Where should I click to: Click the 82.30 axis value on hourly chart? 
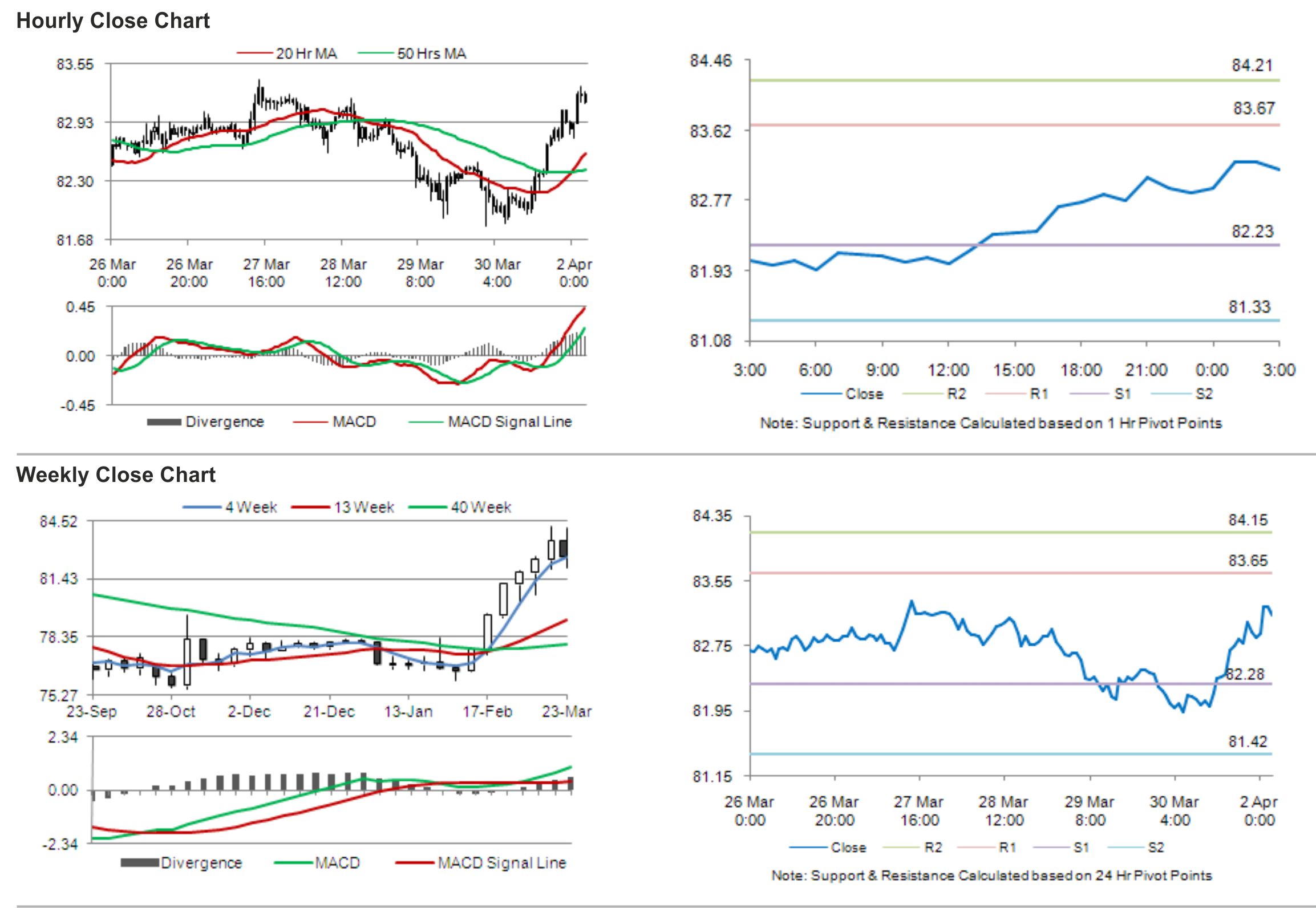click(75, 181)
